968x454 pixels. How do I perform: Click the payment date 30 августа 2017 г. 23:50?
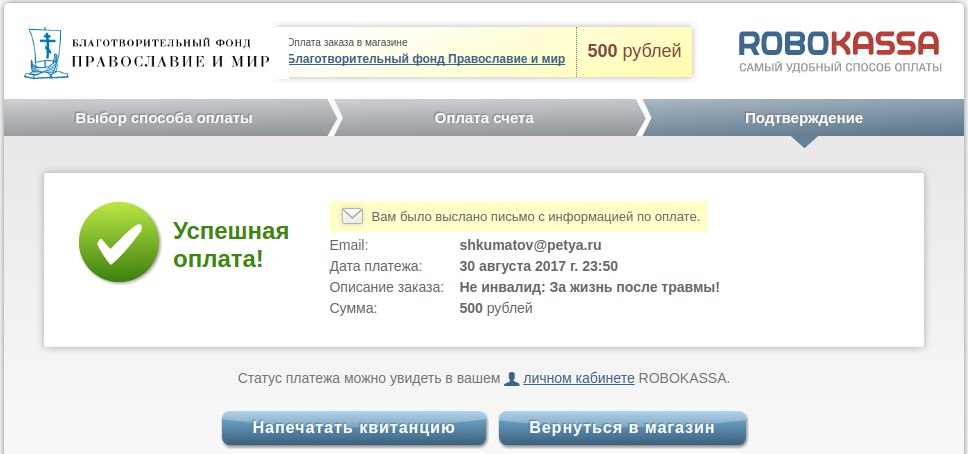click(x=538, y=266)
